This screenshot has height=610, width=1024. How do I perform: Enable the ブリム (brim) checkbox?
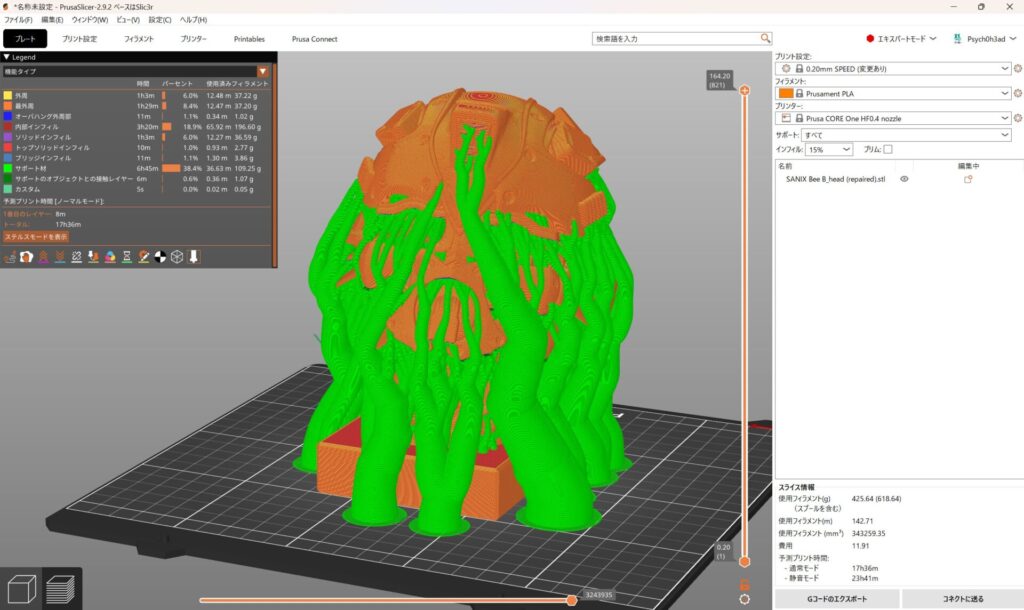887,149
